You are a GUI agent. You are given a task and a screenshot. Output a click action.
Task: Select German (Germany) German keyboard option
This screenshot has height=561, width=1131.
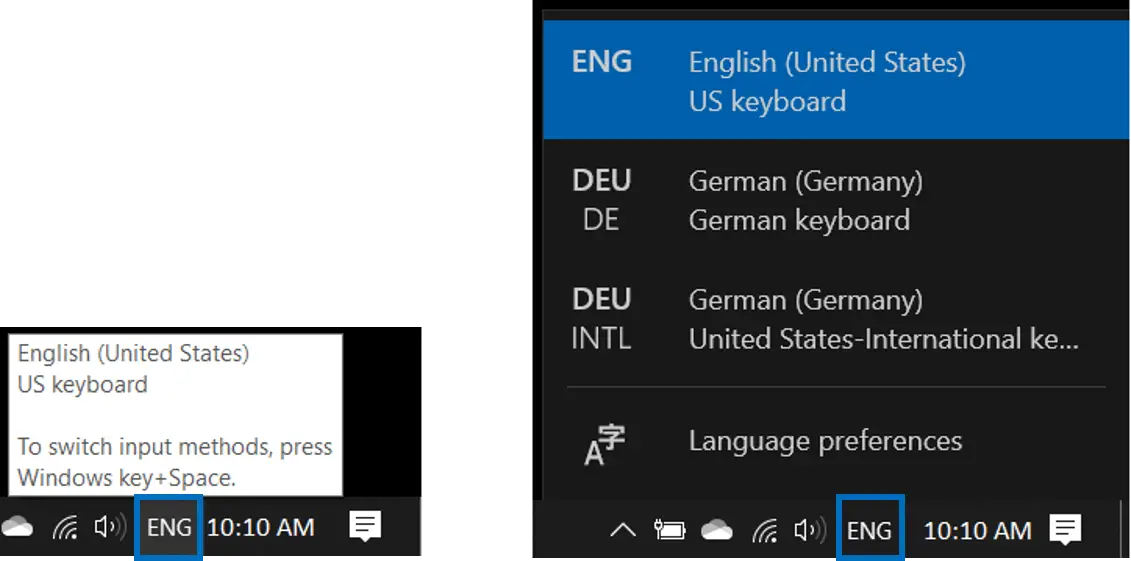point(837,200)
